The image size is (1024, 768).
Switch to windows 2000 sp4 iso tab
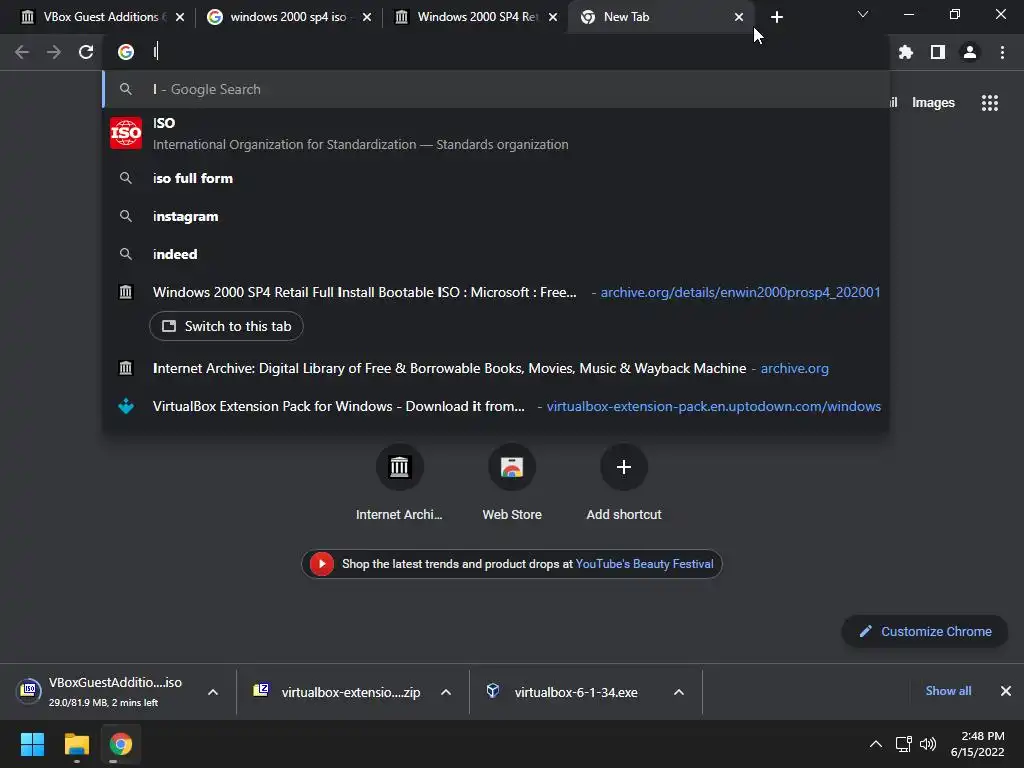coord(281,17)
